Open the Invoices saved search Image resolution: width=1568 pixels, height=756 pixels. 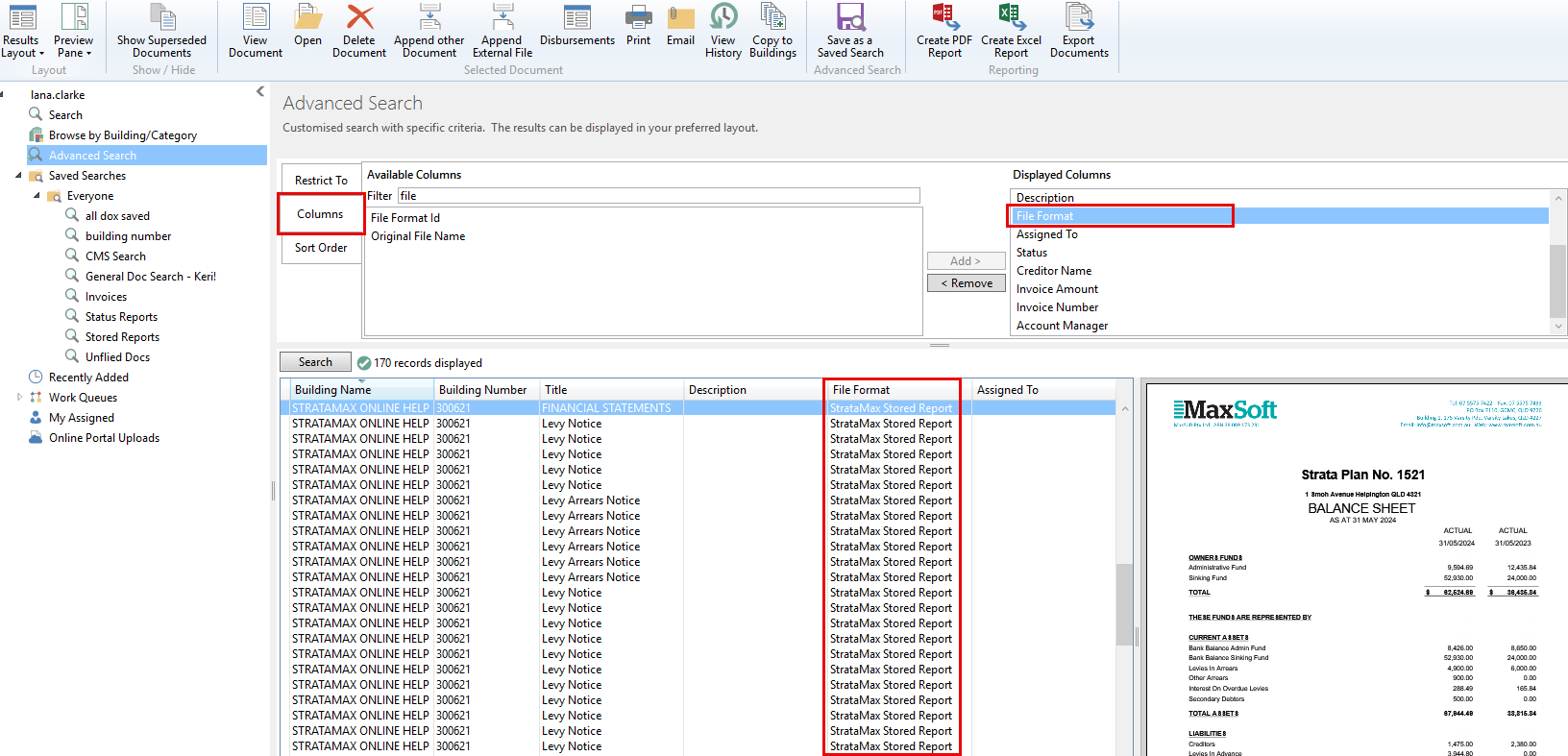(x=106, y=297)
